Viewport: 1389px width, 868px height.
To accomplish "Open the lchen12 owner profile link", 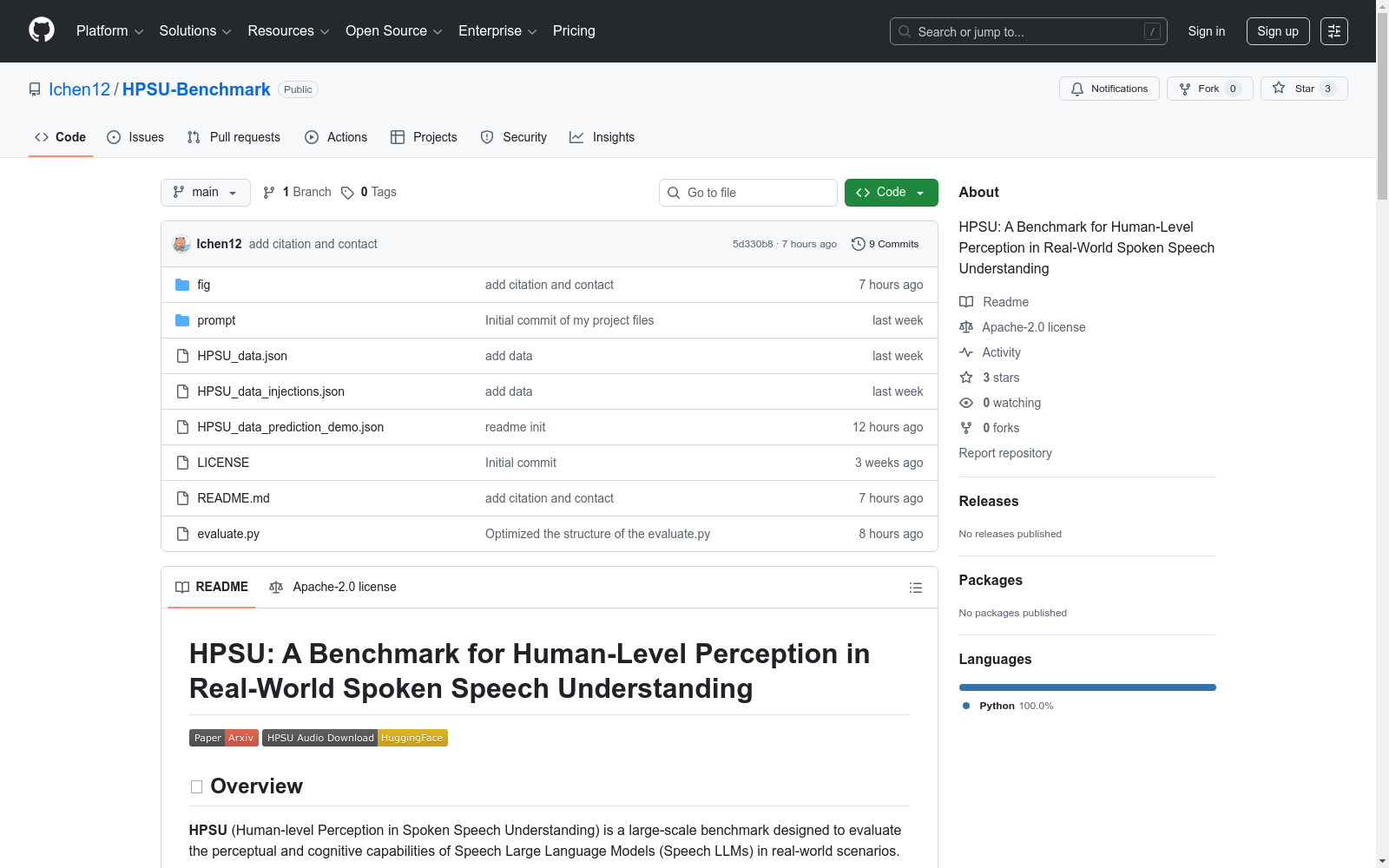I will pos(79,89).
